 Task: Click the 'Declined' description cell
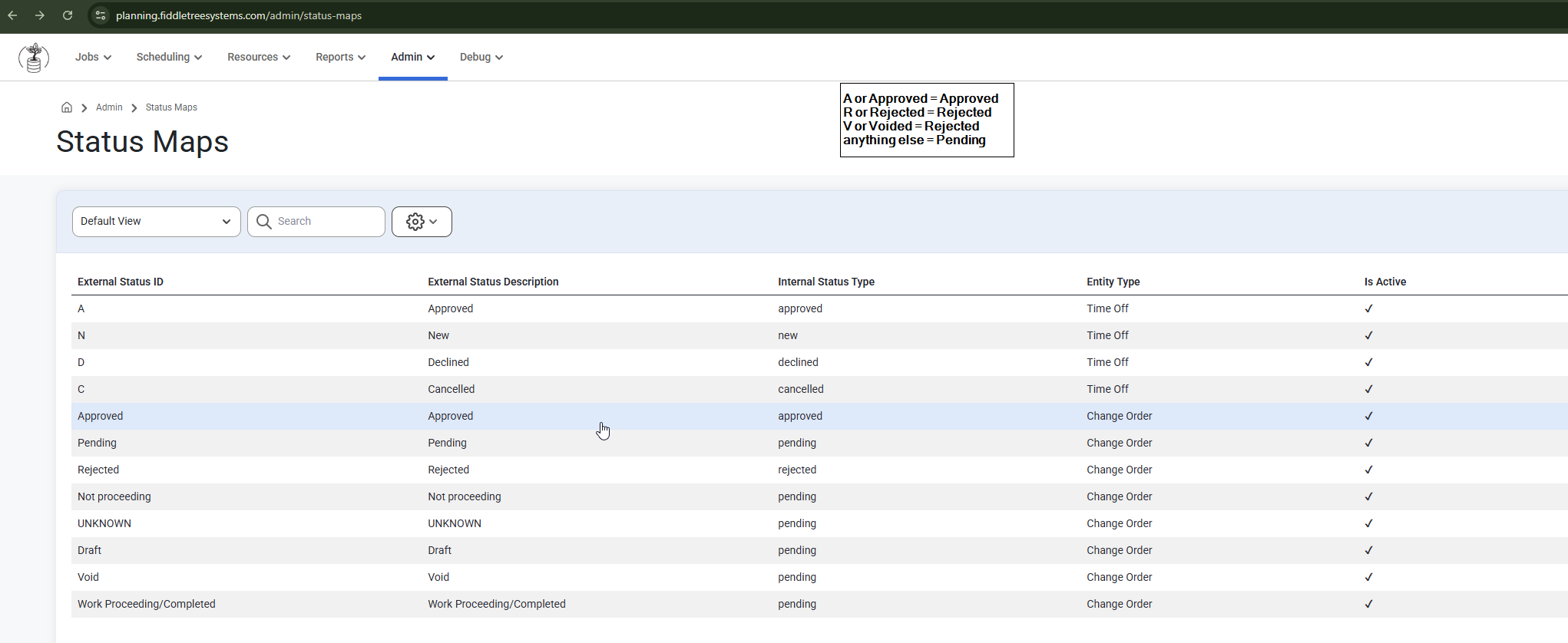point(448,362)
